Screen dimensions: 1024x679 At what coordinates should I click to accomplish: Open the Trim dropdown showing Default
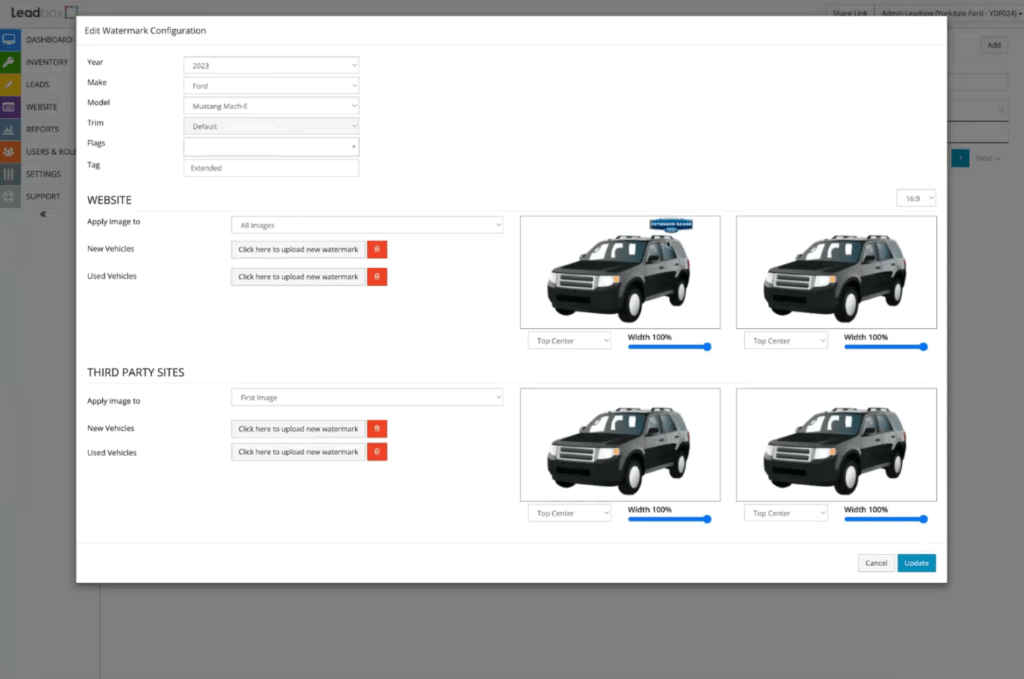(x=271, y=126)
